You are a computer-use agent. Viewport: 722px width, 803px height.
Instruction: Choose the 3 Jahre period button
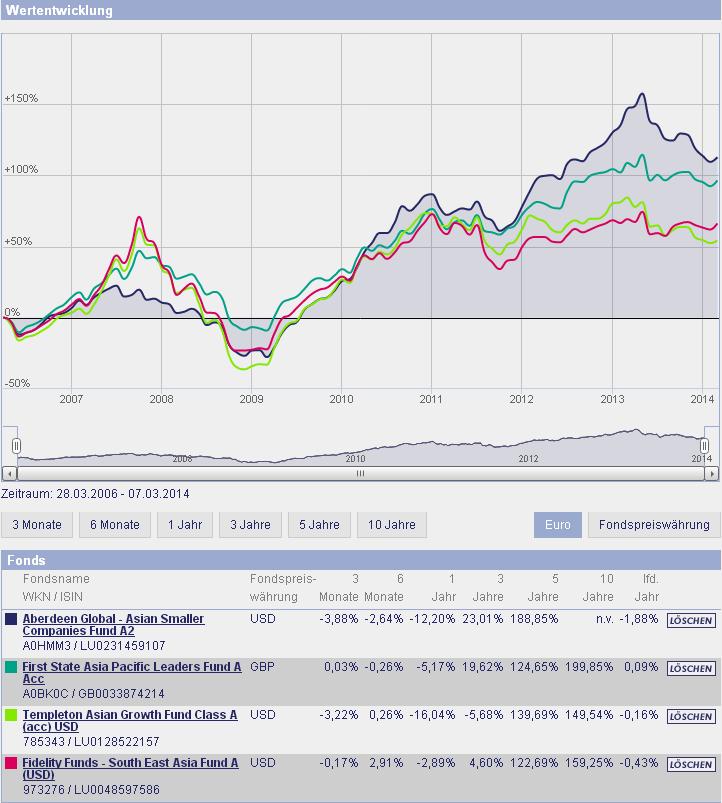click(250, 525)
